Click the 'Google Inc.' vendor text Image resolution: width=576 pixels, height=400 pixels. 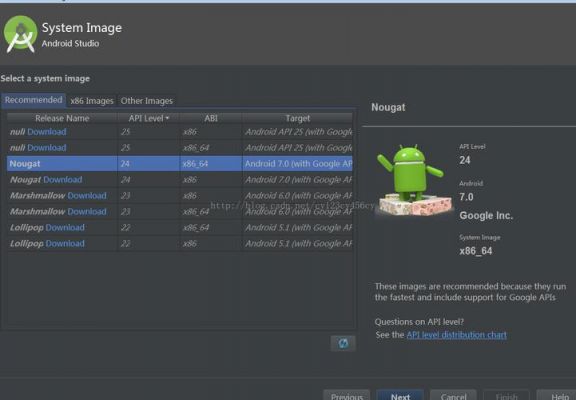point(486,216)
